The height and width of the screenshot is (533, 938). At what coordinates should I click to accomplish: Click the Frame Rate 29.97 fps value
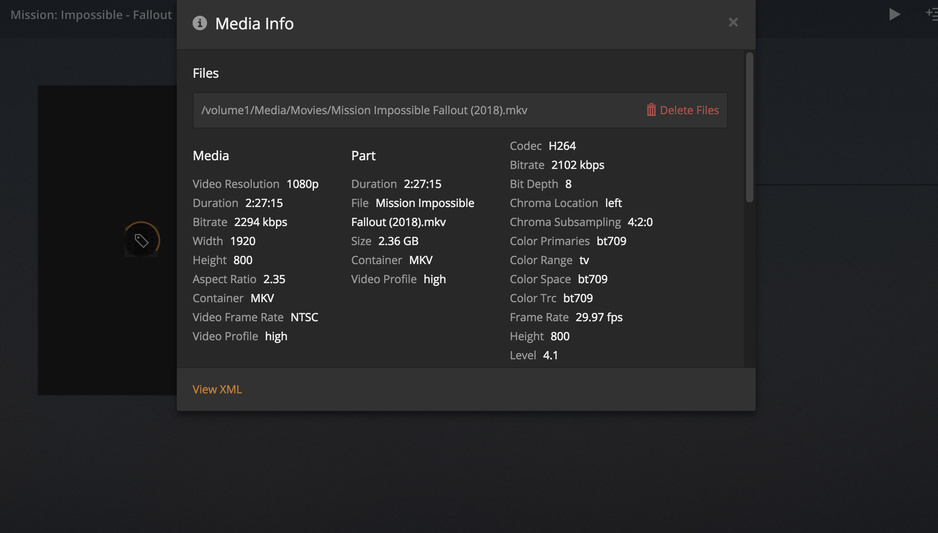[599, 317]
